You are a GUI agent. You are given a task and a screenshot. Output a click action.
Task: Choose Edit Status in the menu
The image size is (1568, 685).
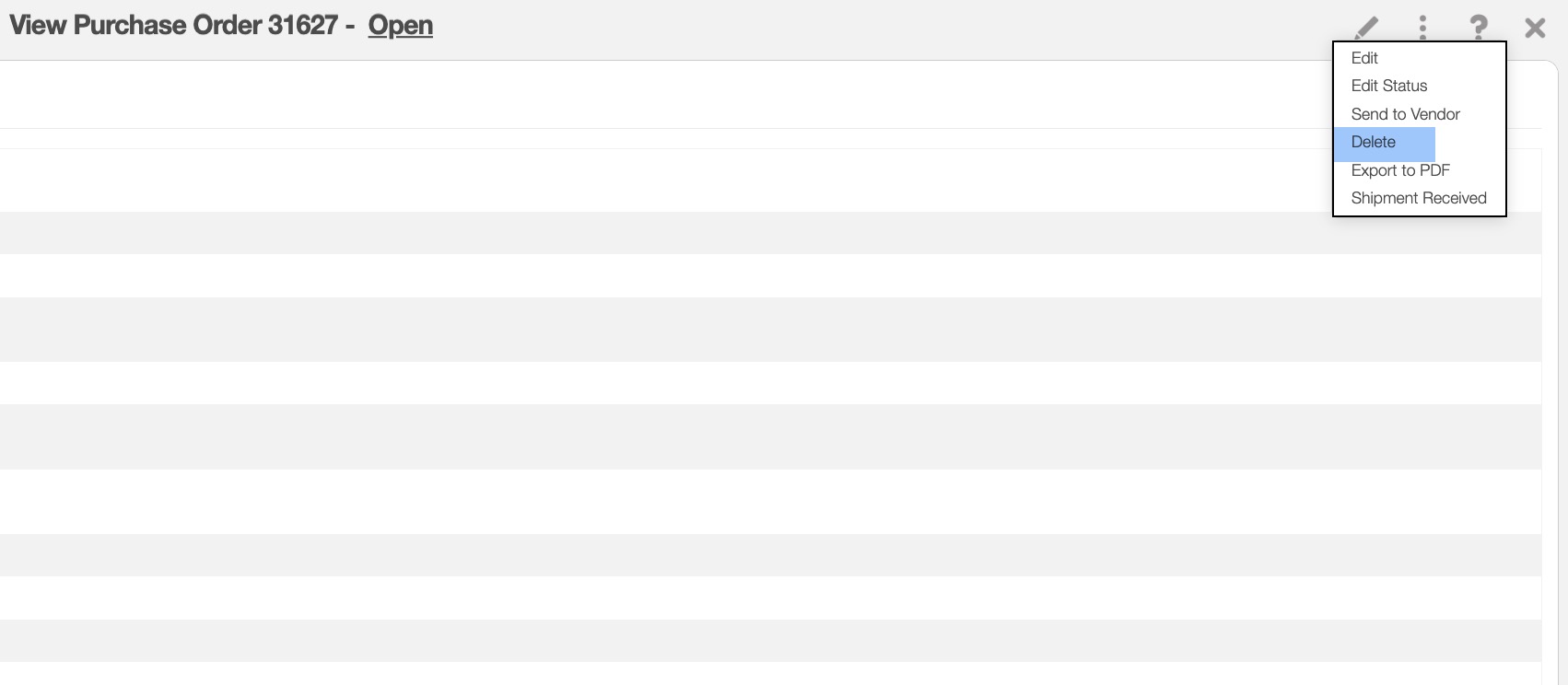[1388, 86]
